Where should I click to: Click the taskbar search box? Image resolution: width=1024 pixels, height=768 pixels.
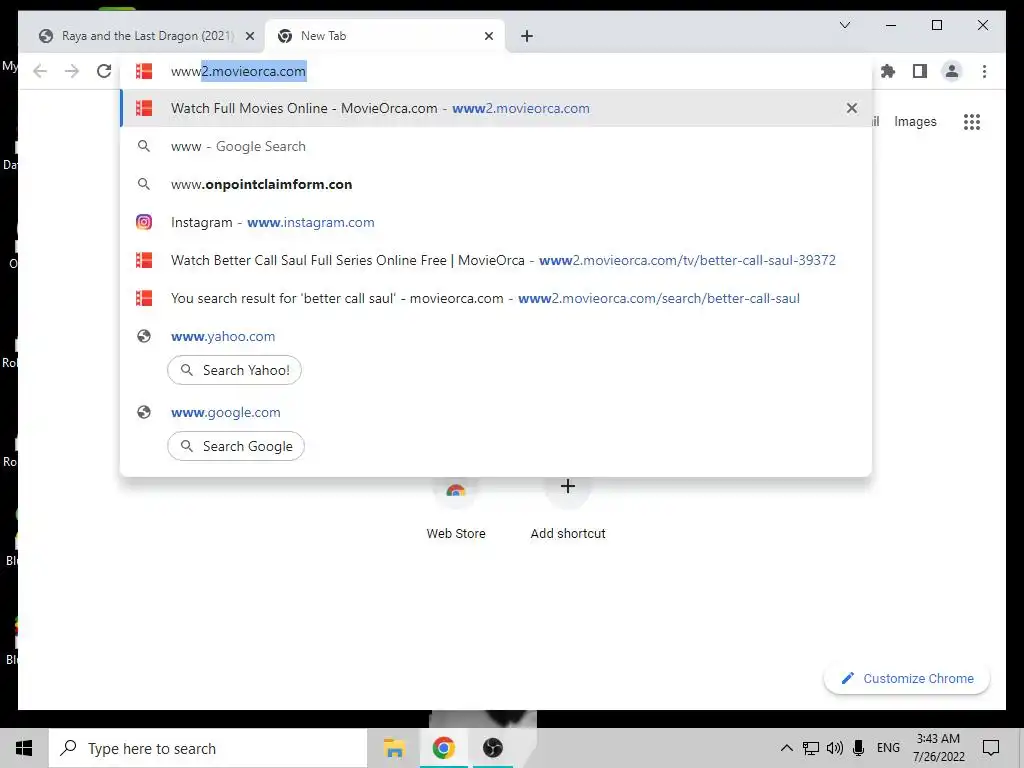pos(208,748)
